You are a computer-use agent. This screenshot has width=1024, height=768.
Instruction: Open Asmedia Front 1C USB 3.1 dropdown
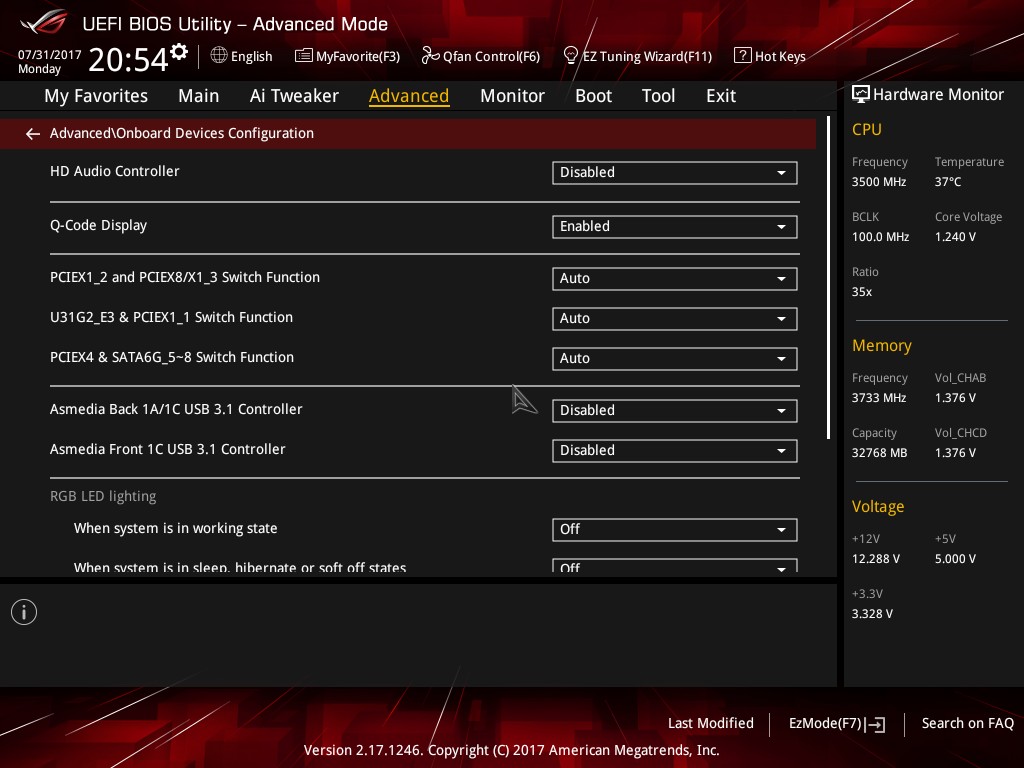pos(675,451)
